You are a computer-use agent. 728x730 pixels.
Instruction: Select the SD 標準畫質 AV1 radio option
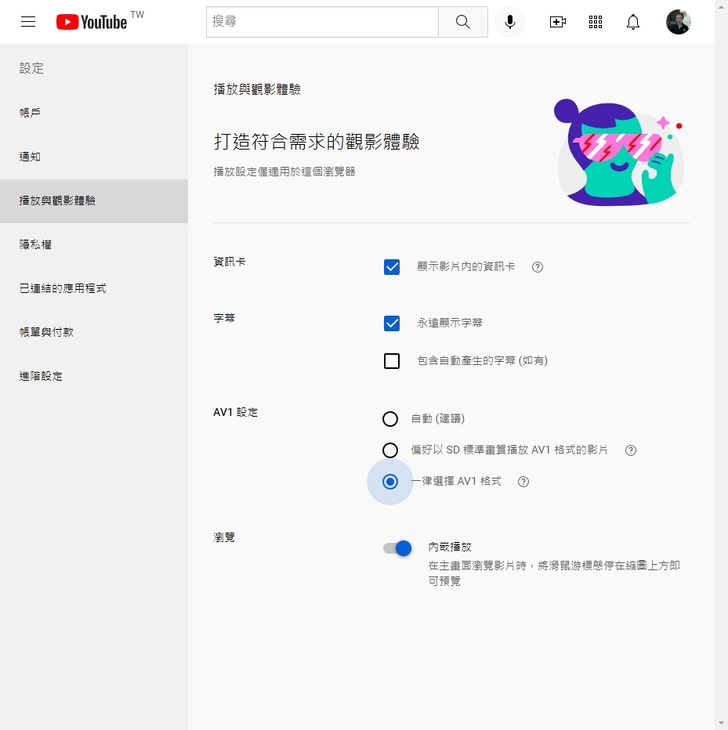[x=390, y=450]
